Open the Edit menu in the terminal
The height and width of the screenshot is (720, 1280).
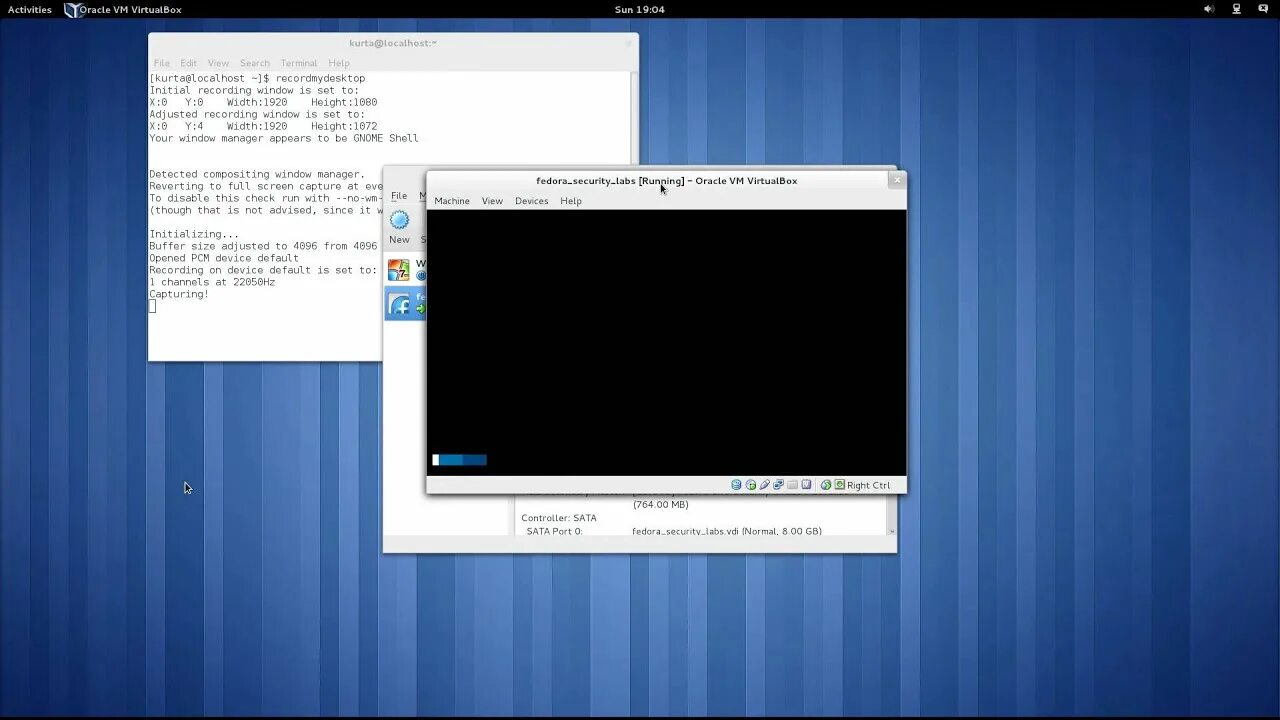point(188,63)
